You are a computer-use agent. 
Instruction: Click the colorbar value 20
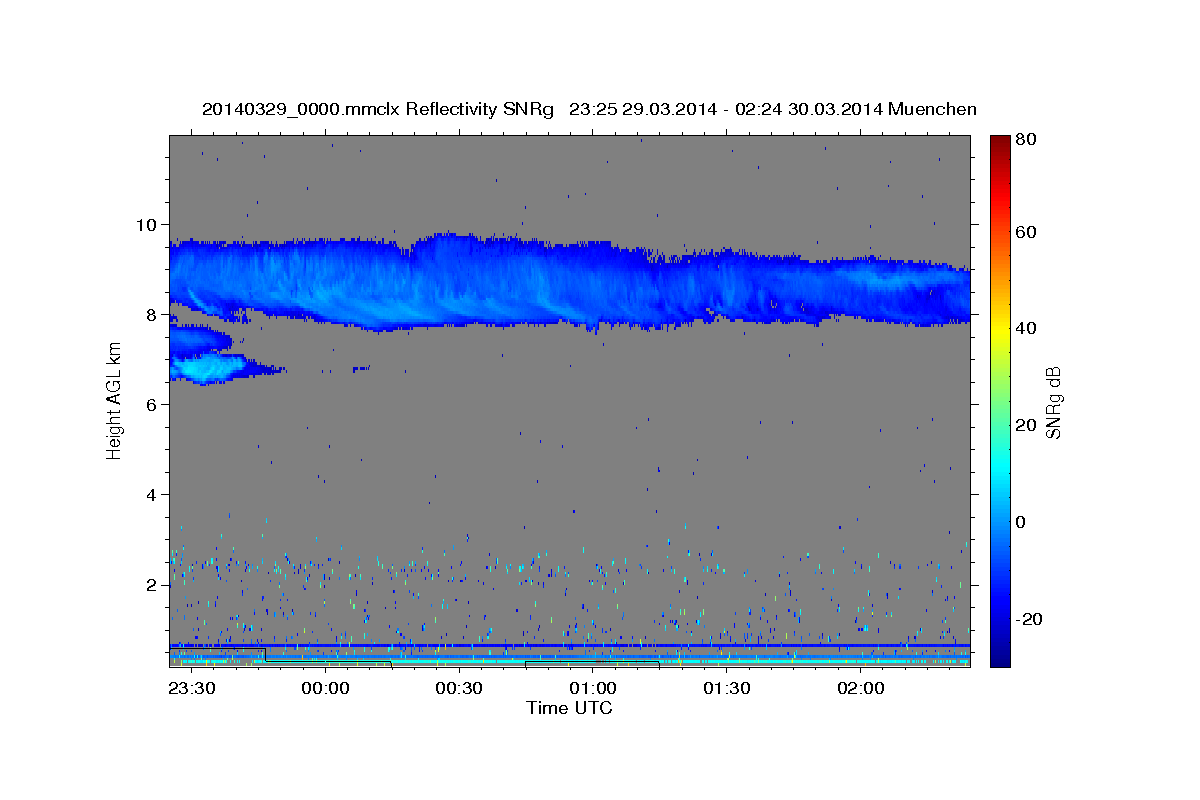1026,425
